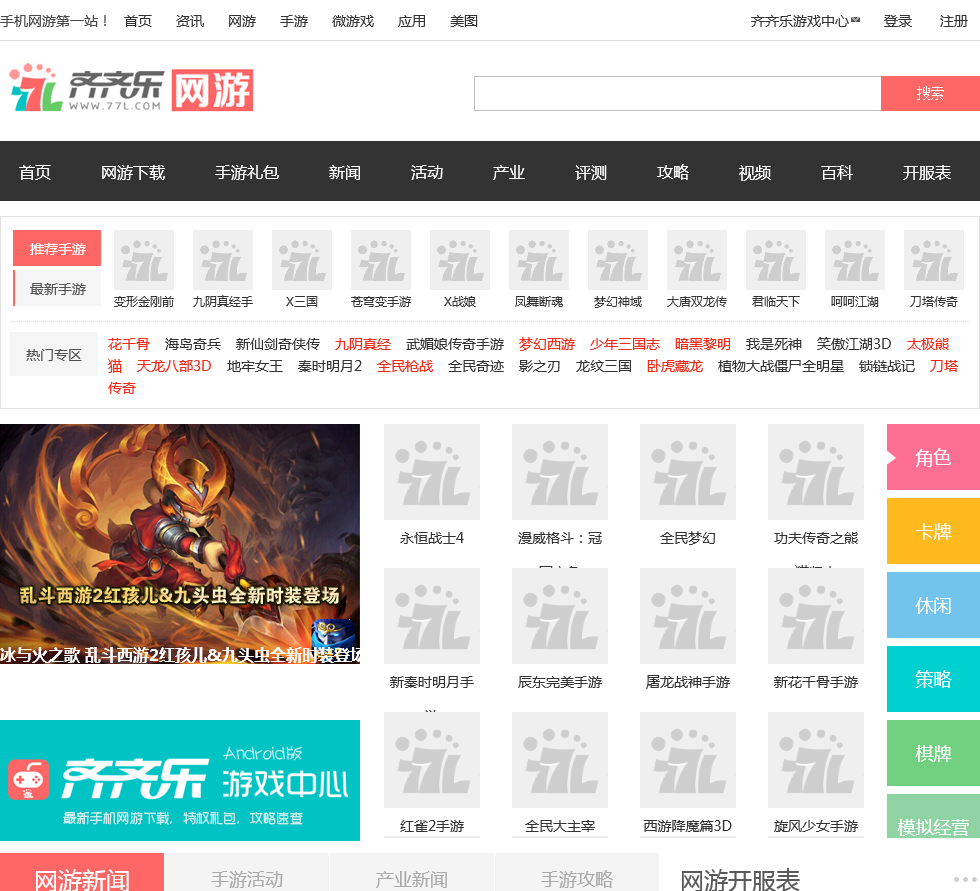Screen dimensions: 980x891
Task: Expand the 齐齐乐游戏中心 top dropdown
Action: click(x=805, y=21)
